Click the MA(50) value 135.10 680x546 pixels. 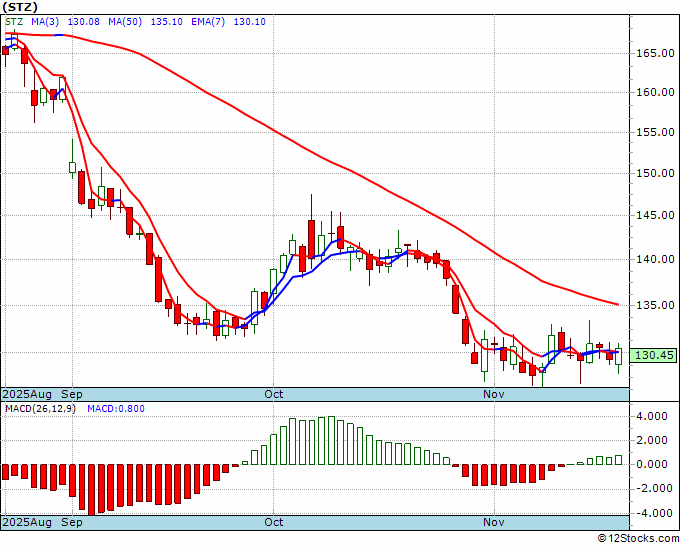[x=167, y=22]
